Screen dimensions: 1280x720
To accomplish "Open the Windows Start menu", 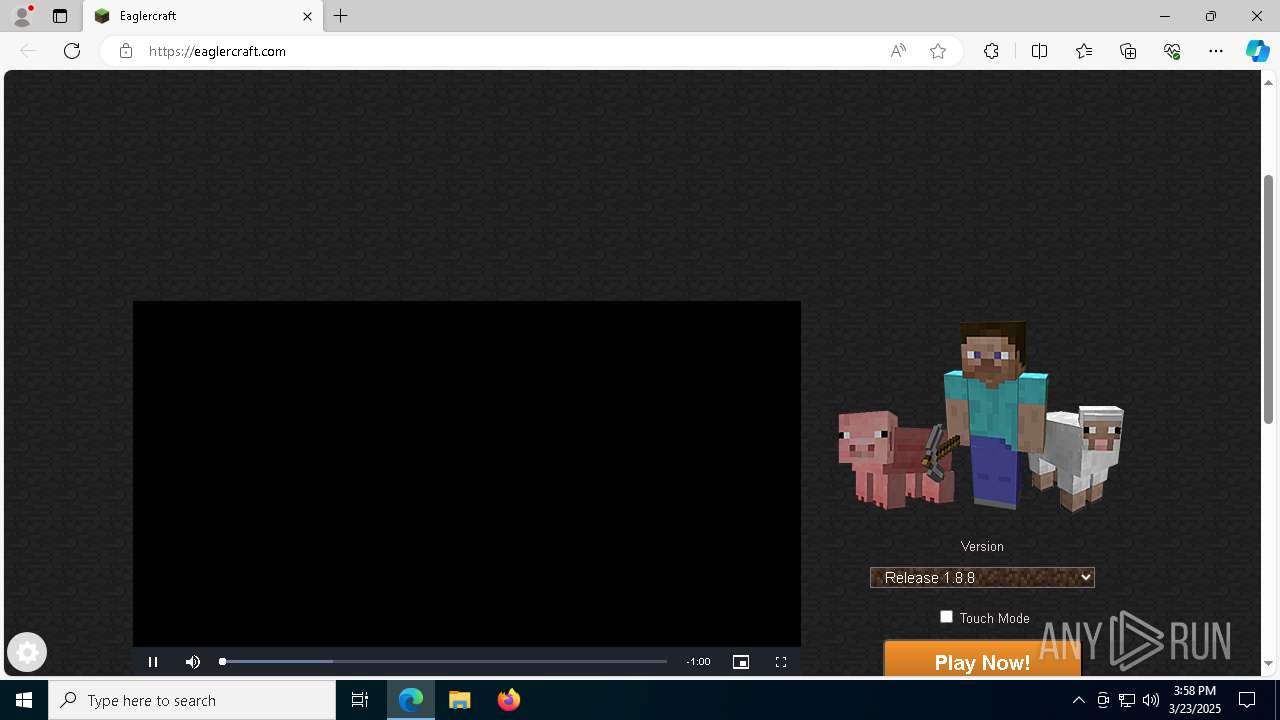I will point(24,700).
